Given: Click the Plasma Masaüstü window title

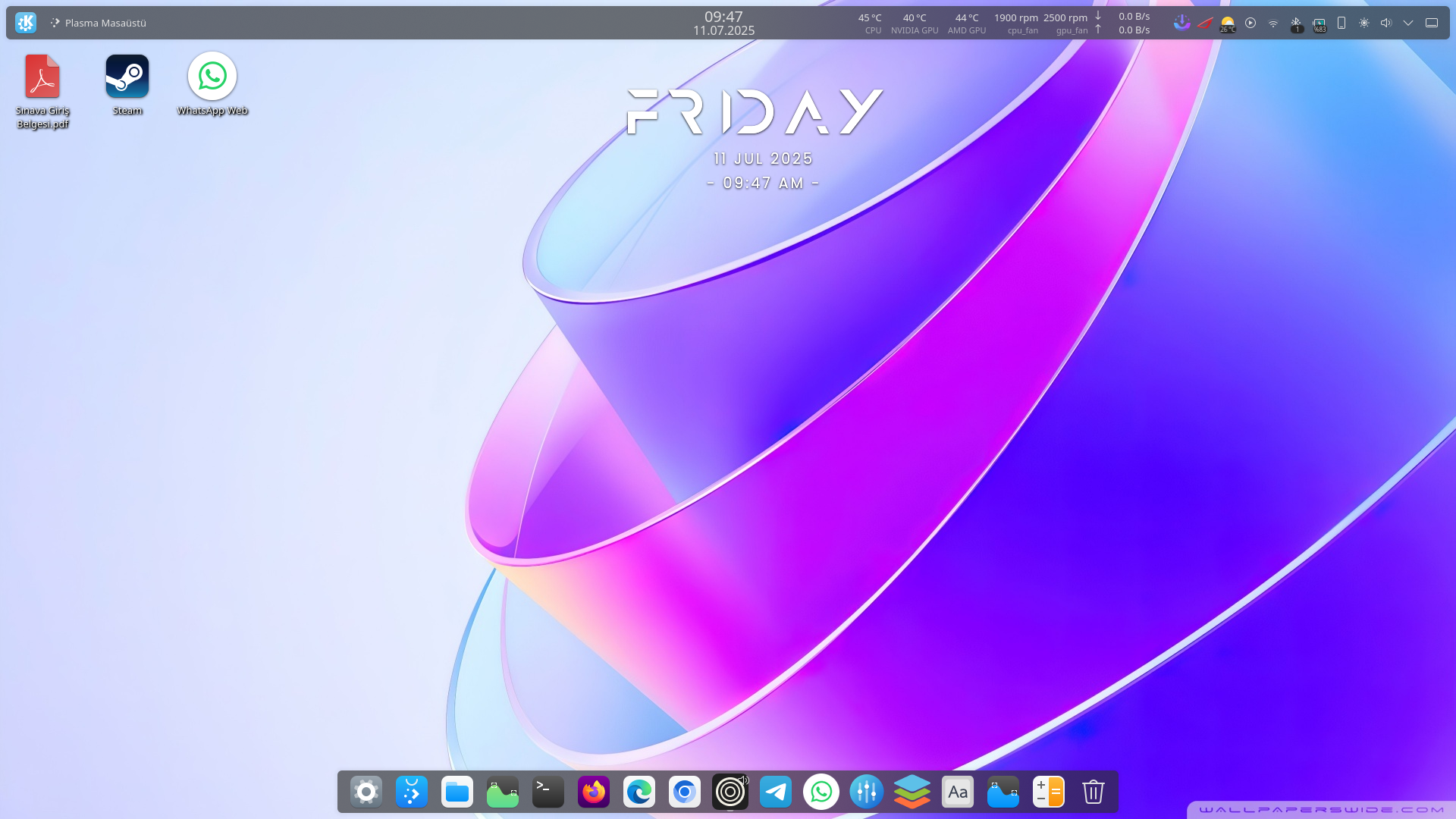Looking at the screenshot, I should (x=105, y=23).
